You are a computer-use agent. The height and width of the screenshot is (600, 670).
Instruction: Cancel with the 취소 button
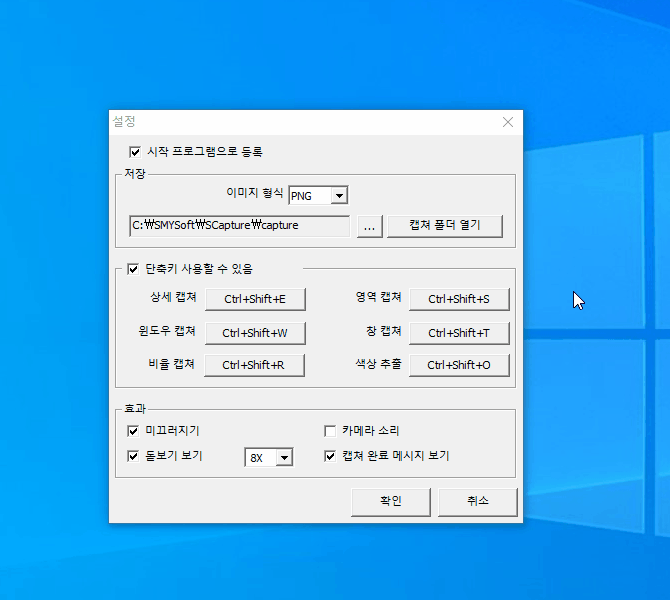[477, 502]
